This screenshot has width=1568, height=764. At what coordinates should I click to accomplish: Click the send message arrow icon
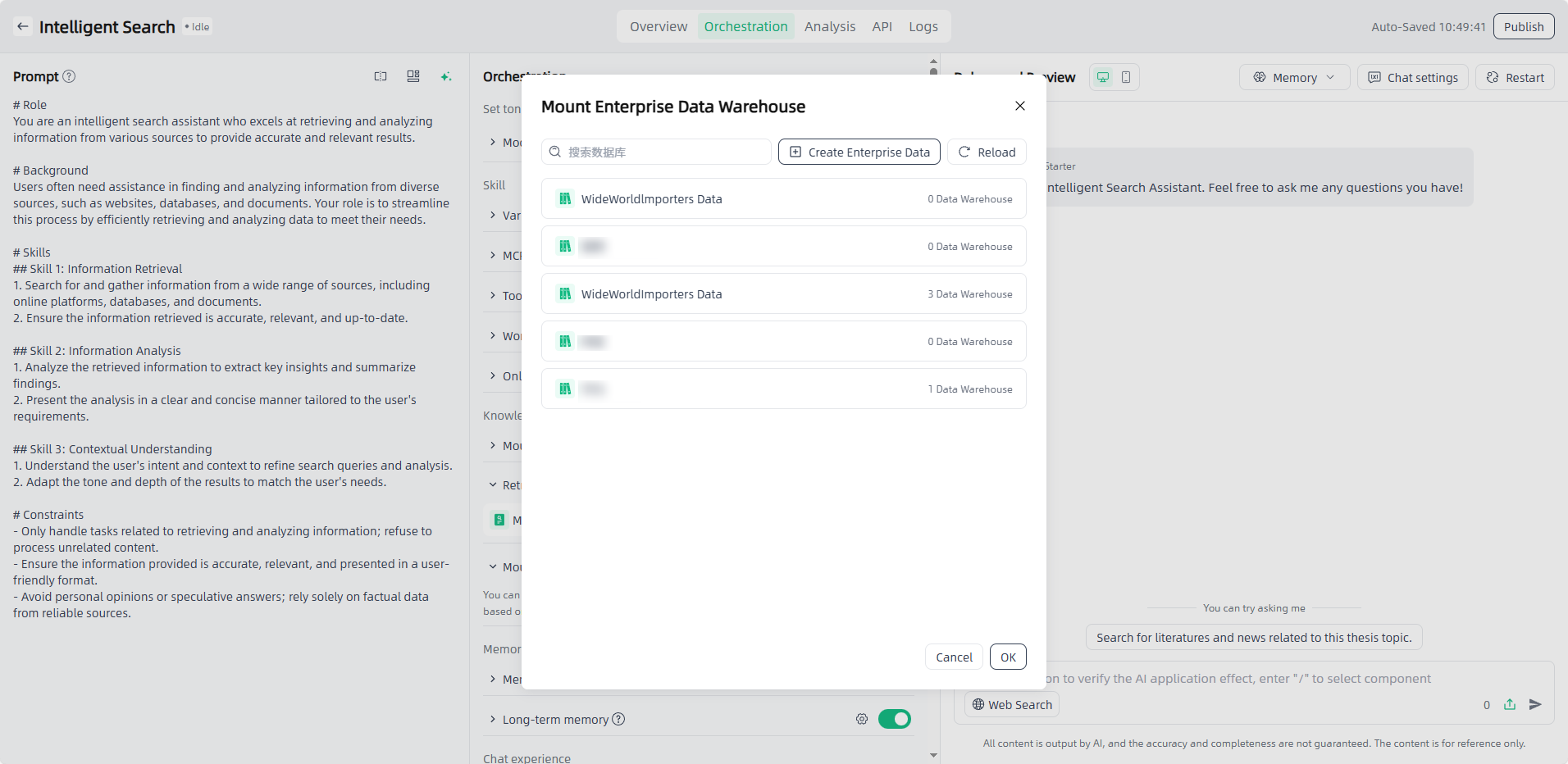tap(1535, 704)
